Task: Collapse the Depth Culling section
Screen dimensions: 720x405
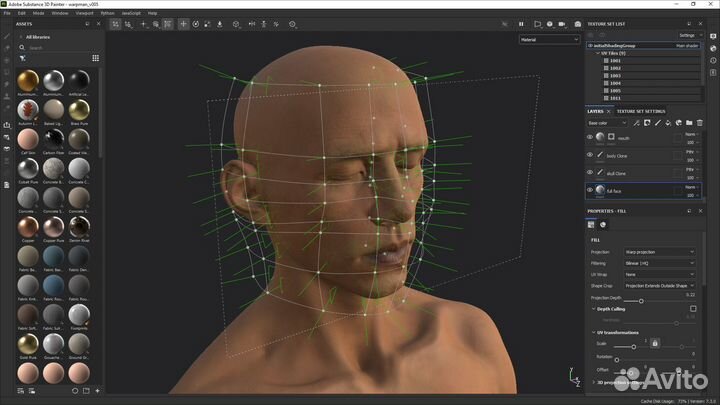Action: point(593,309)
